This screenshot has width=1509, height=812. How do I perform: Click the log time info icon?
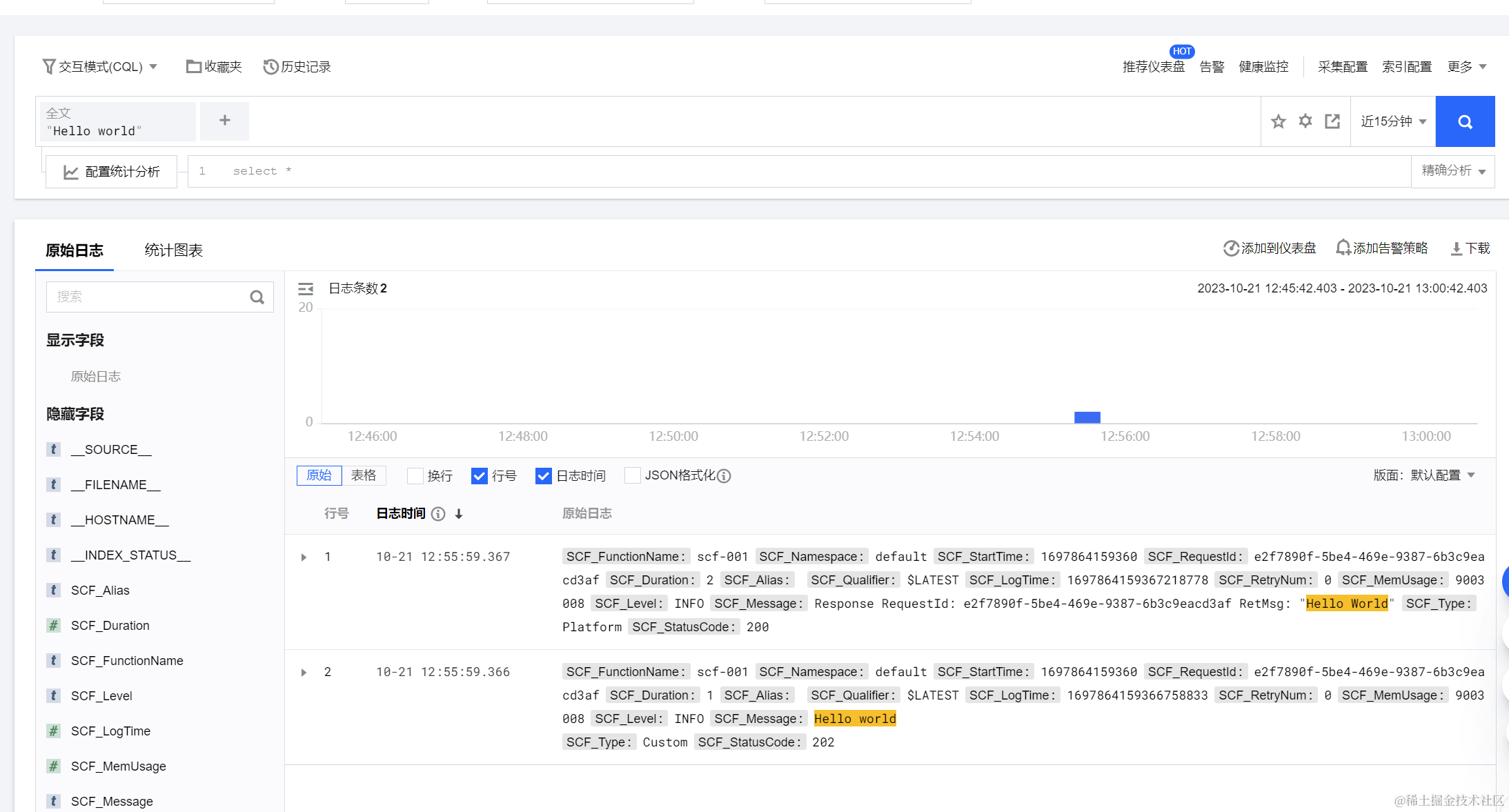(438, 514)
